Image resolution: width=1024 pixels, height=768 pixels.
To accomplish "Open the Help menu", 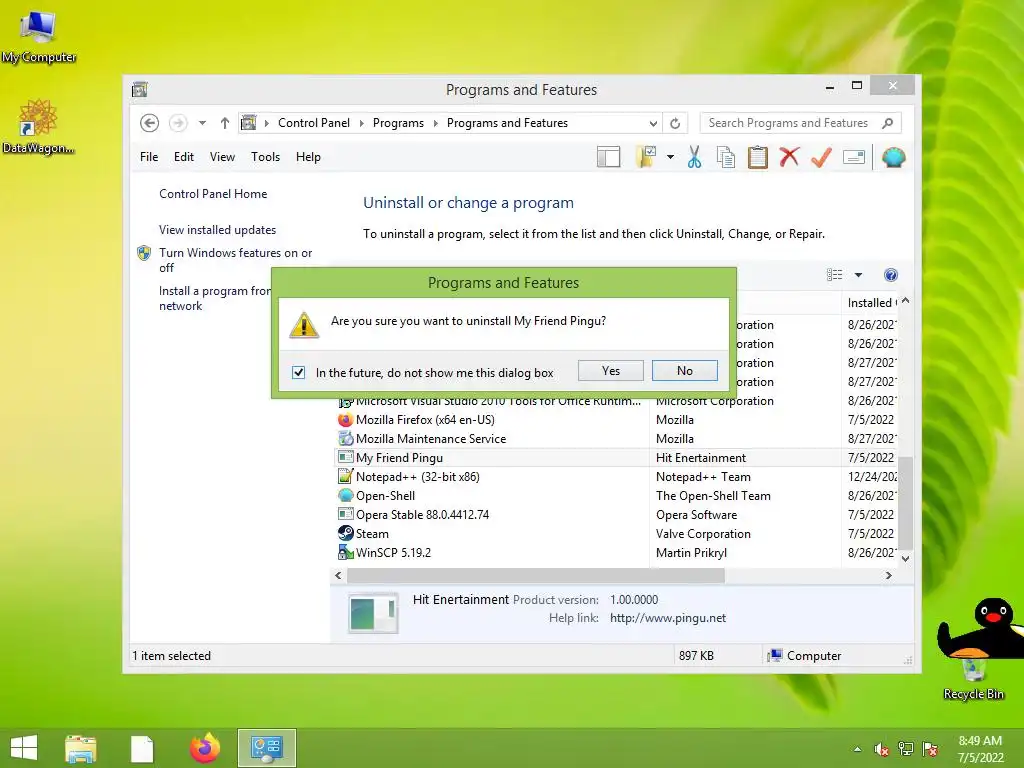I will pos(308,157).
